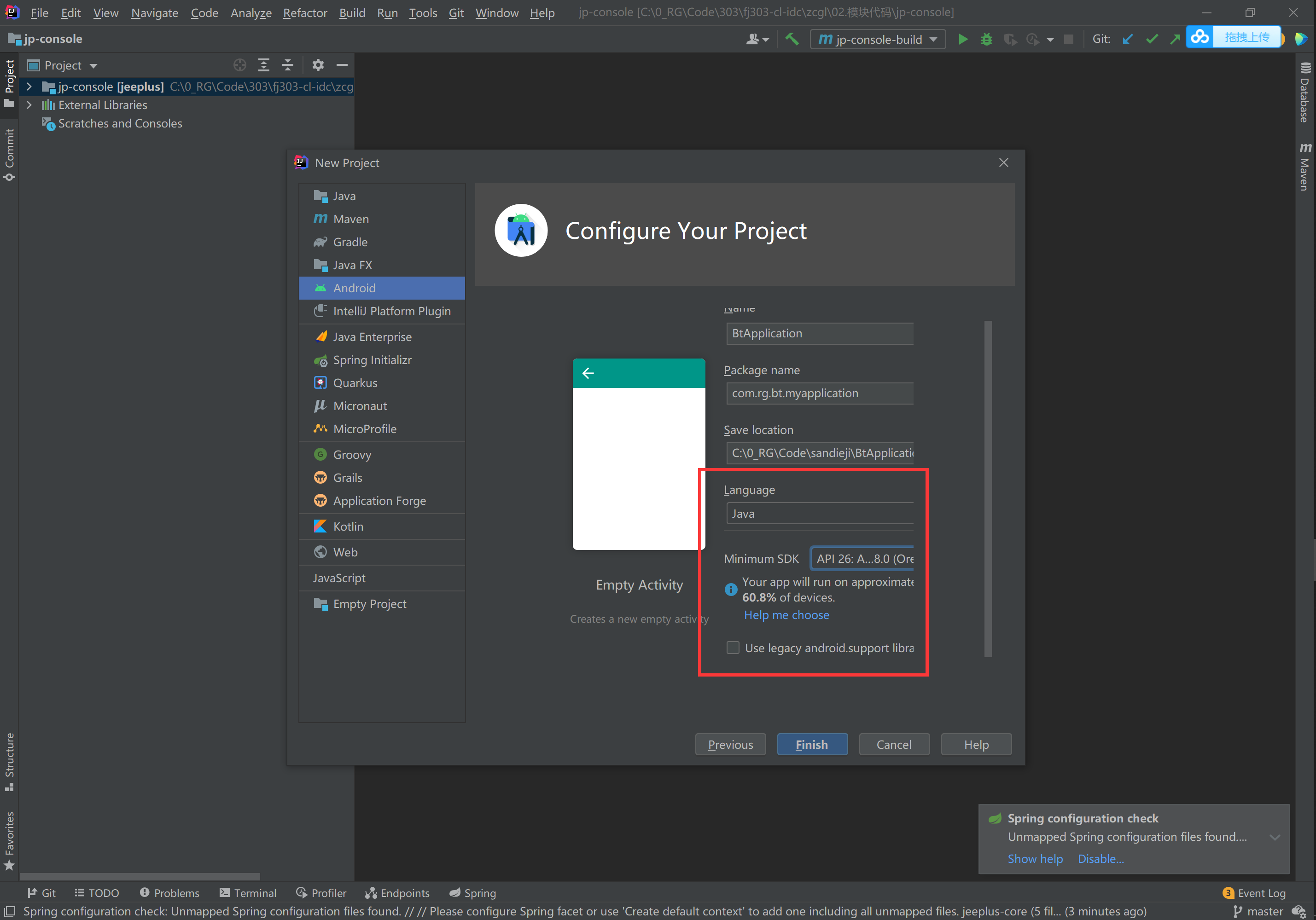The height and width of the screenshot is (920, 1316).
Task: Click the run with coverage icon
Action: pyautogui.click(x=1010, y=39)
